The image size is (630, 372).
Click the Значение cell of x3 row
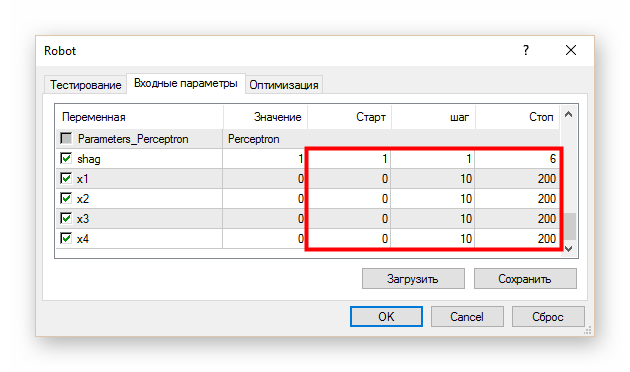click(264, 219)
